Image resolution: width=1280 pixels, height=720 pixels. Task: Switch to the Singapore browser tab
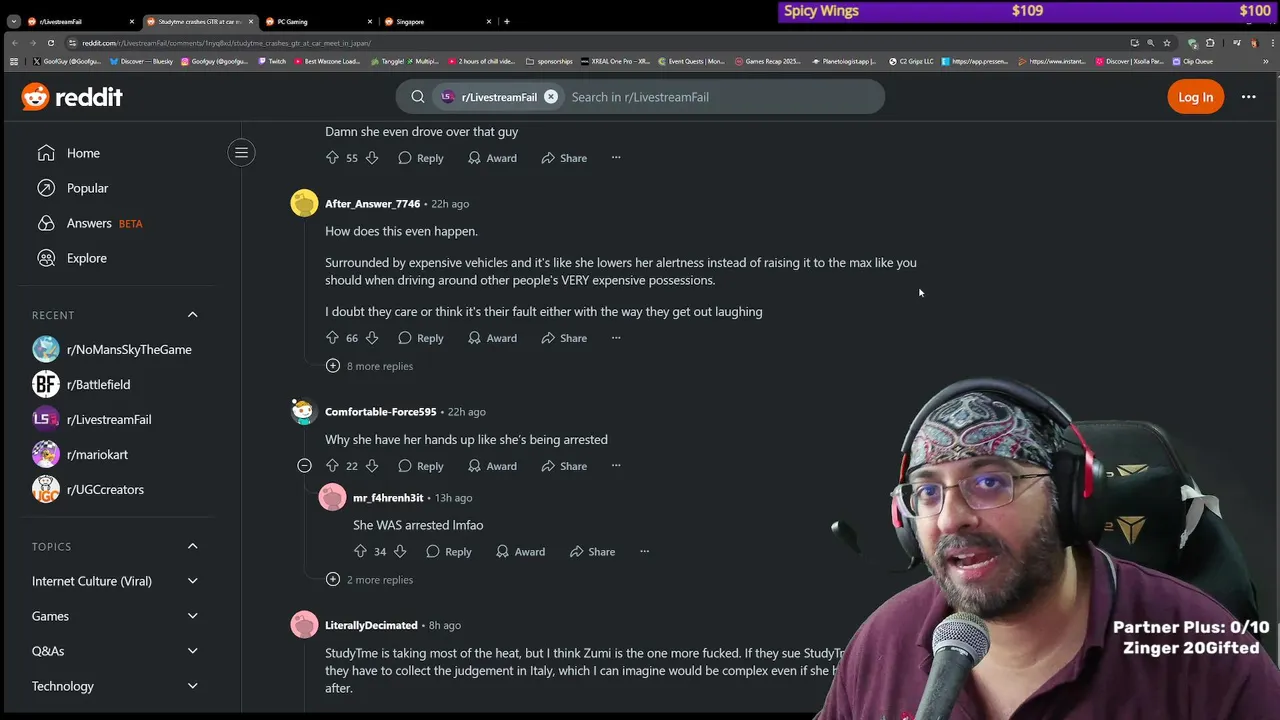point(437,21)
